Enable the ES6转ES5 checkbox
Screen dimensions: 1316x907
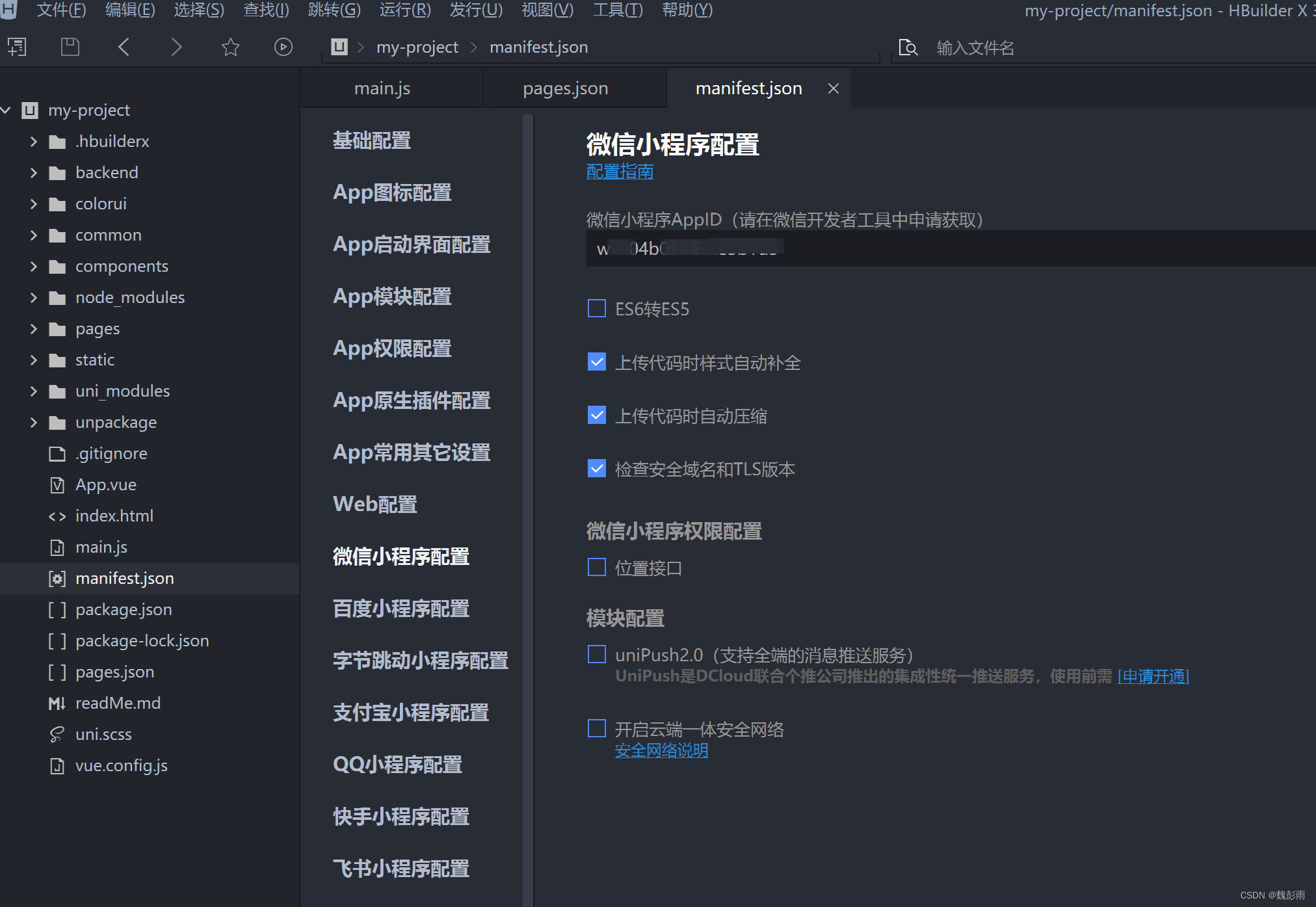click(x=596, y=308)
